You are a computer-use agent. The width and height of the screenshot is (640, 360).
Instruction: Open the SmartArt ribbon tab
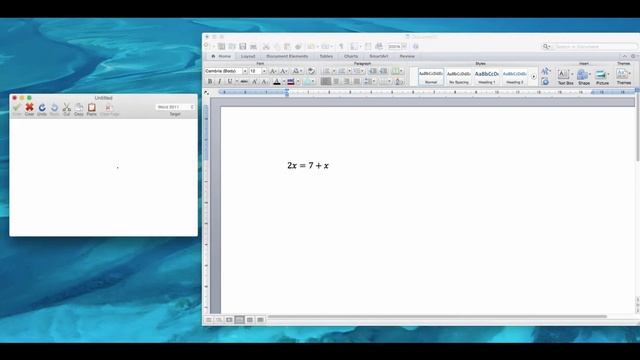[379, 56]
